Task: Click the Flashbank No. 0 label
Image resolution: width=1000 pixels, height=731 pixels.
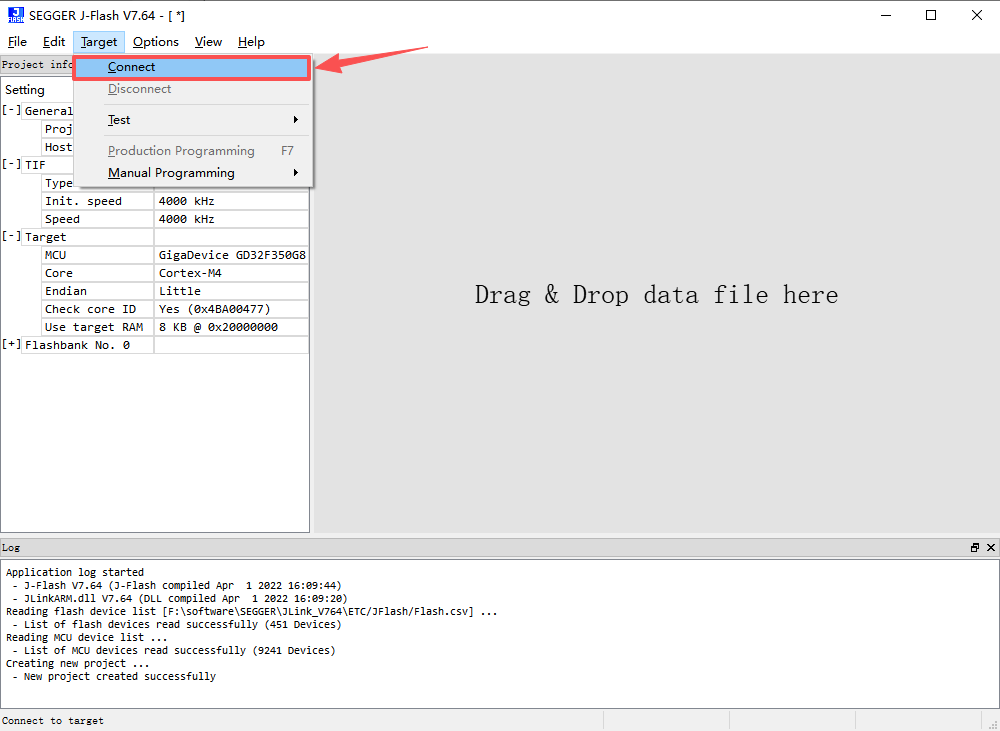Action: (x=88, y=345)
